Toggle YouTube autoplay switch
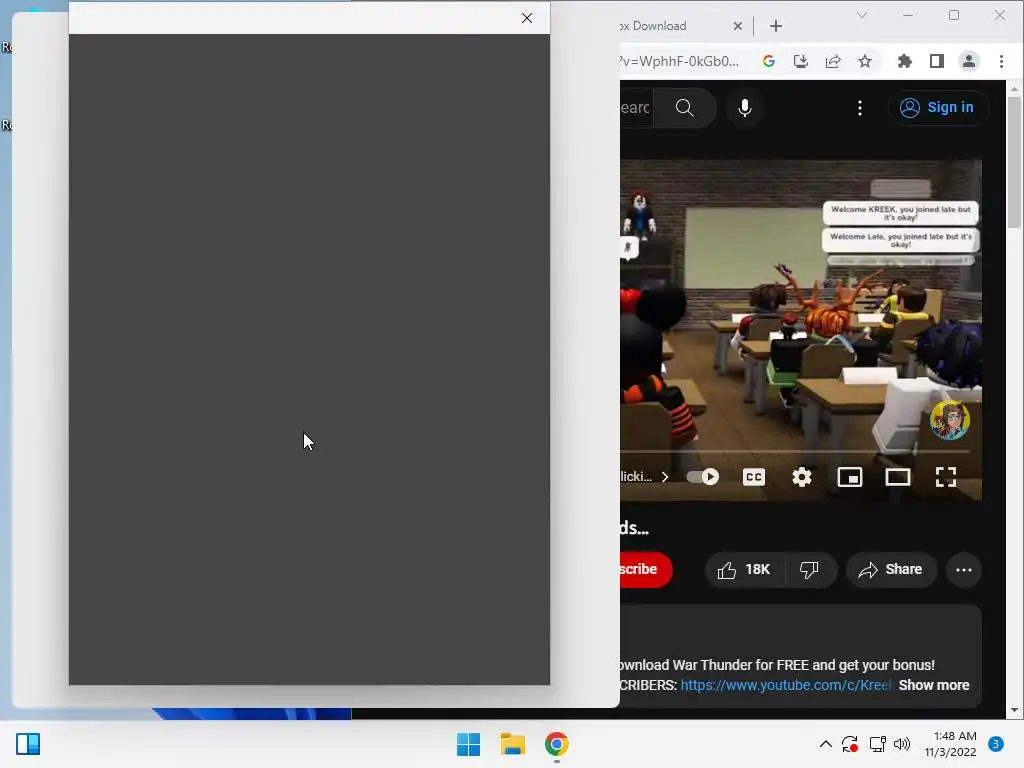The image size is (1024, 768). click(x=703, y=477)
